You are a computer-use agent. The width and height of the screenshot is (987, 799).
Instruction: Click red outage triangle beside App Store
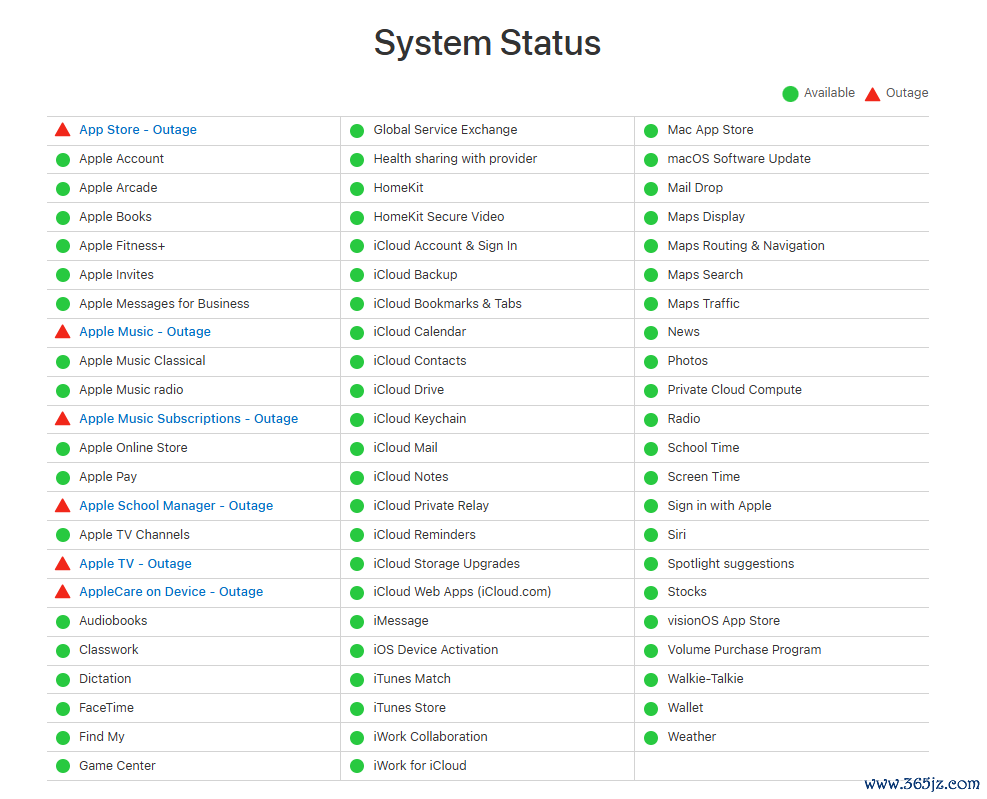point(62,130)
